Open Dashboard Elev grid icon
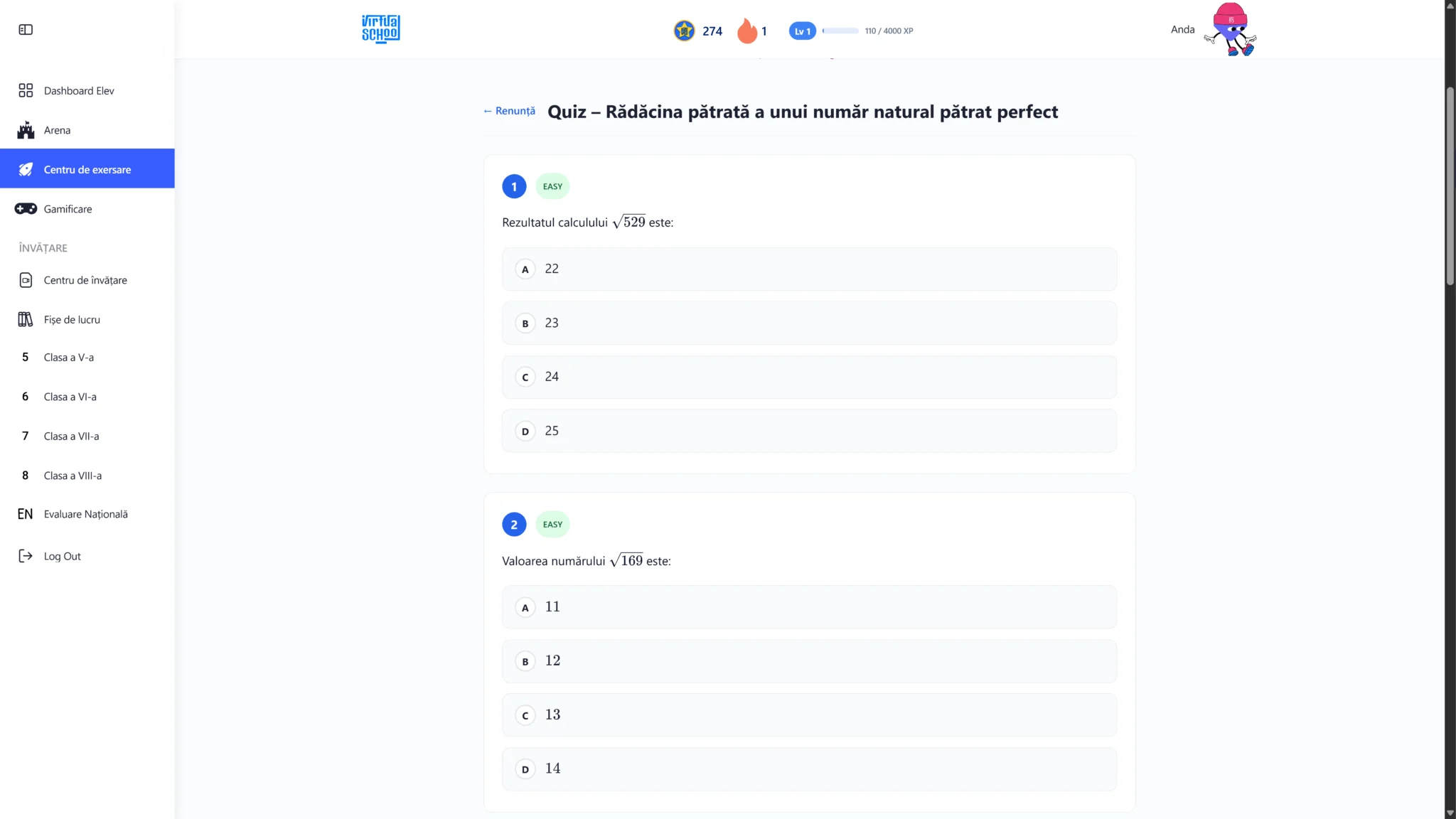 [26, 90]
